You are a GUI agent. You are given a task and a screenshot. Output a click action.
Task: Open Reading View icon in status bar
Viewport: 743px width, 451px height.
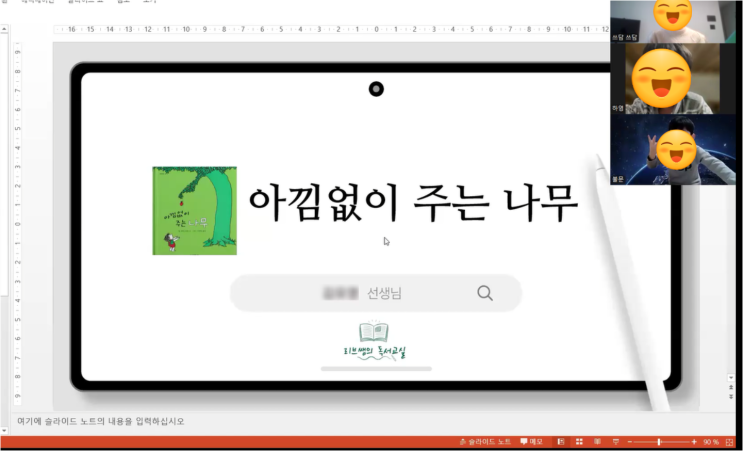(x=598, y=442)
